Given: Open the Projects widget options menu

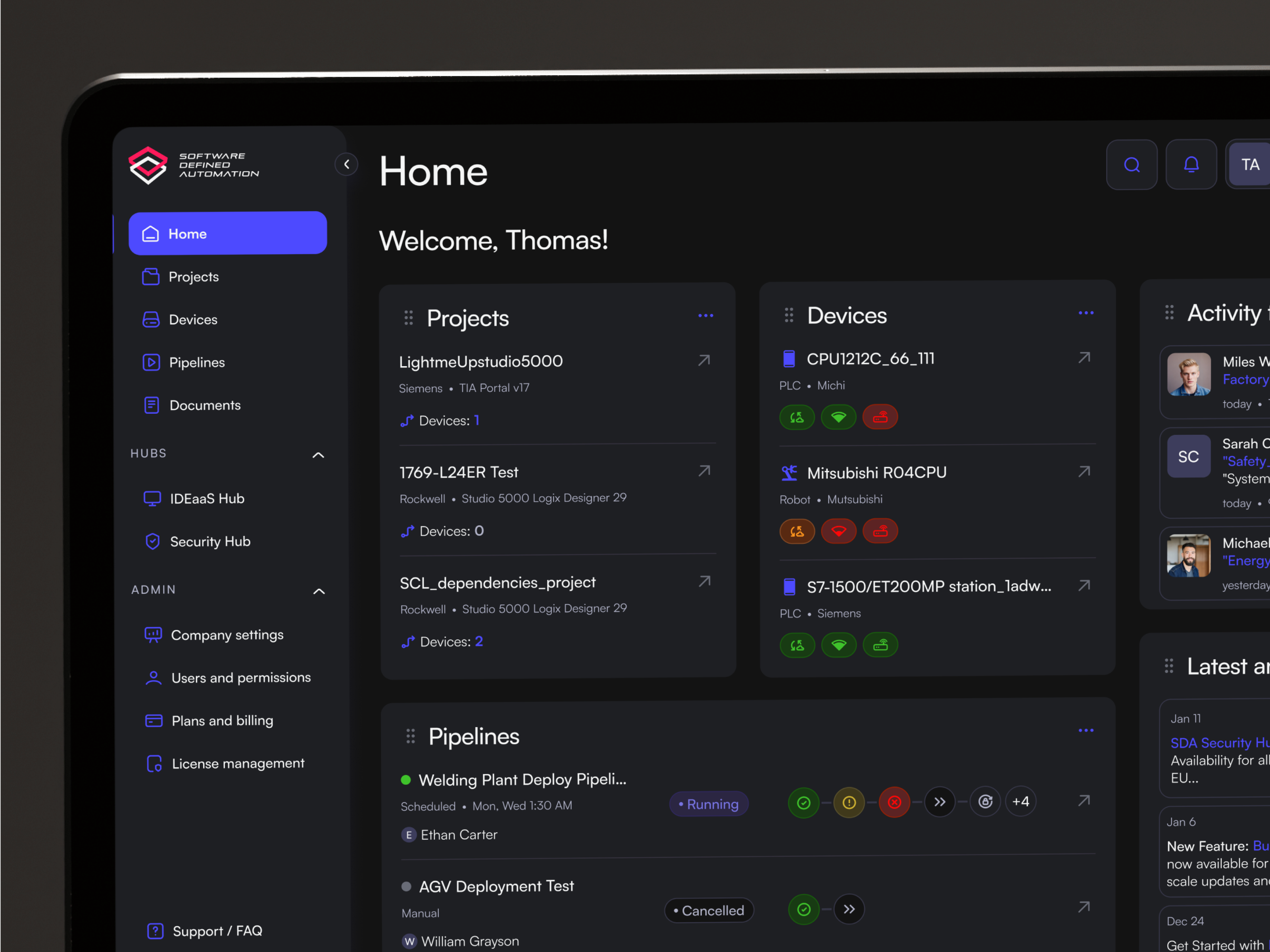Looking at the screenshot, I should pos(705,315).
